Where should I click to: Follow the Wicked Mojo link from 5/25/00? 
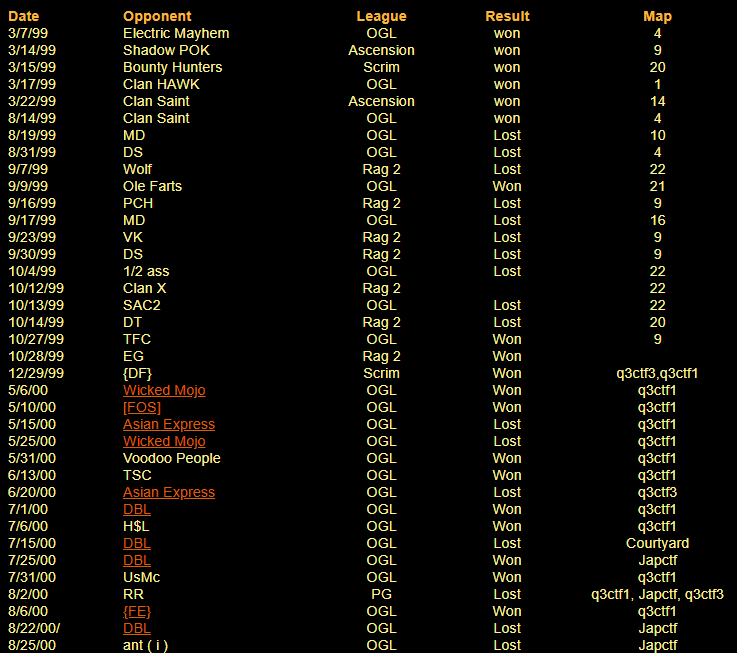[164, 441]
